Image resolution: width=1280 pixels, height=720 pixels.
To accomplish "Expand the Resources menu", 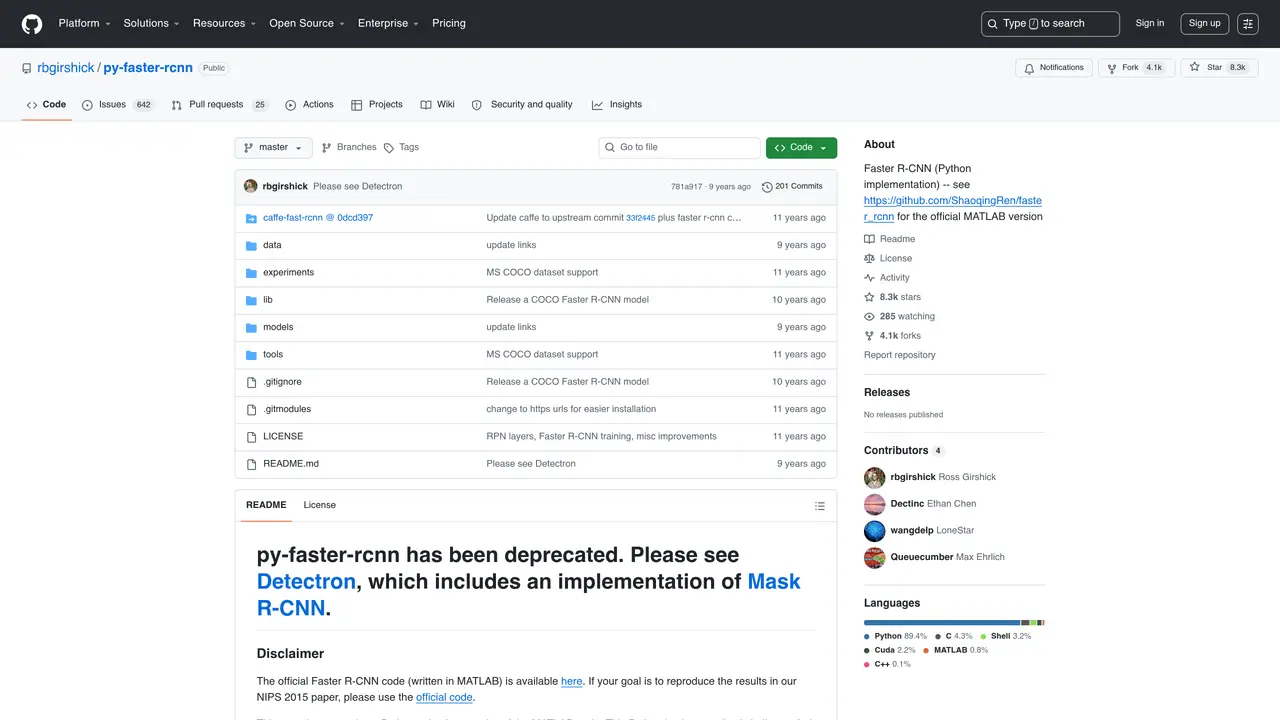I will pos(224,24).
